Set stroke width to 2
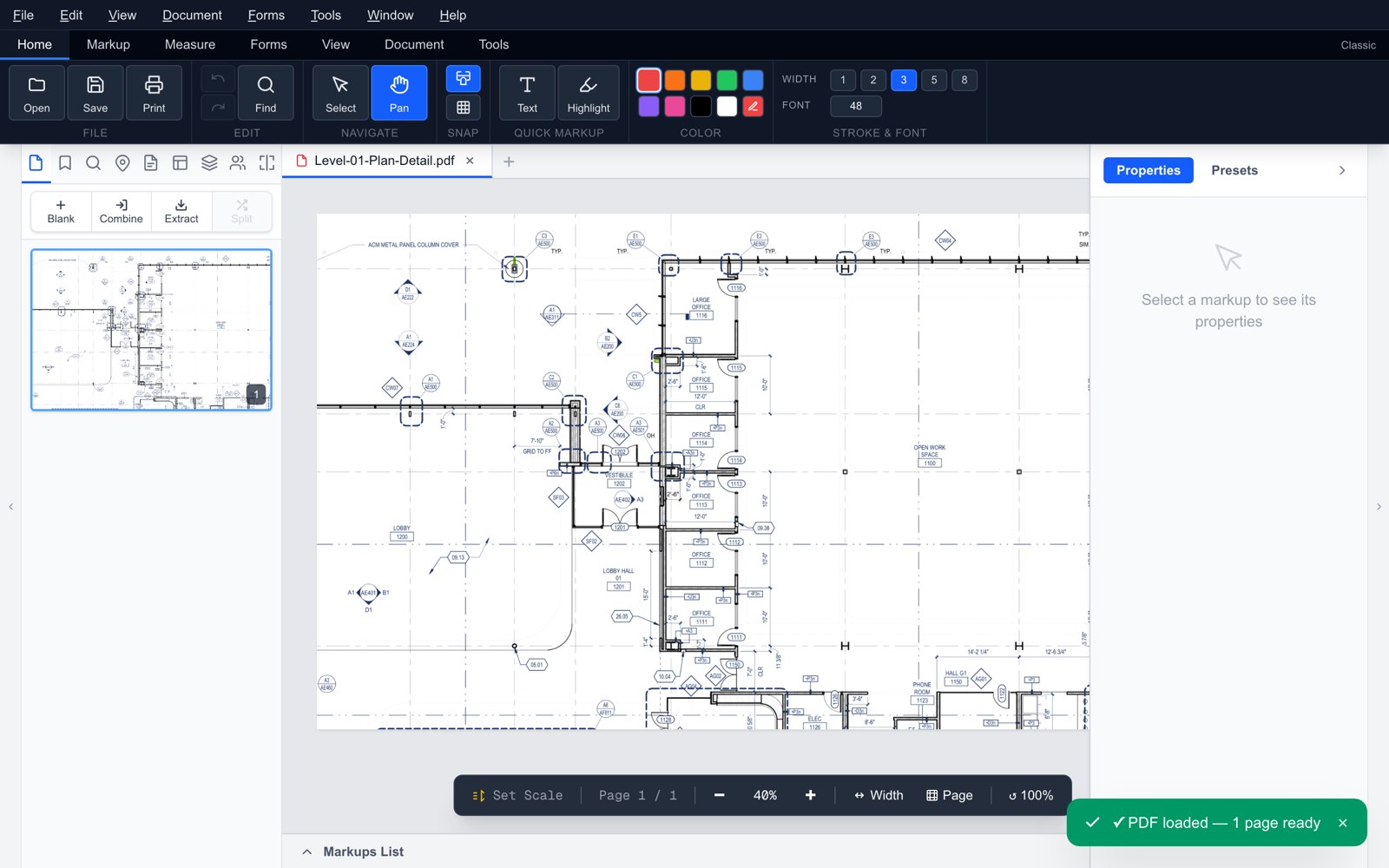Viewport: 1389px width, 868px height. [x=873, y=80]
